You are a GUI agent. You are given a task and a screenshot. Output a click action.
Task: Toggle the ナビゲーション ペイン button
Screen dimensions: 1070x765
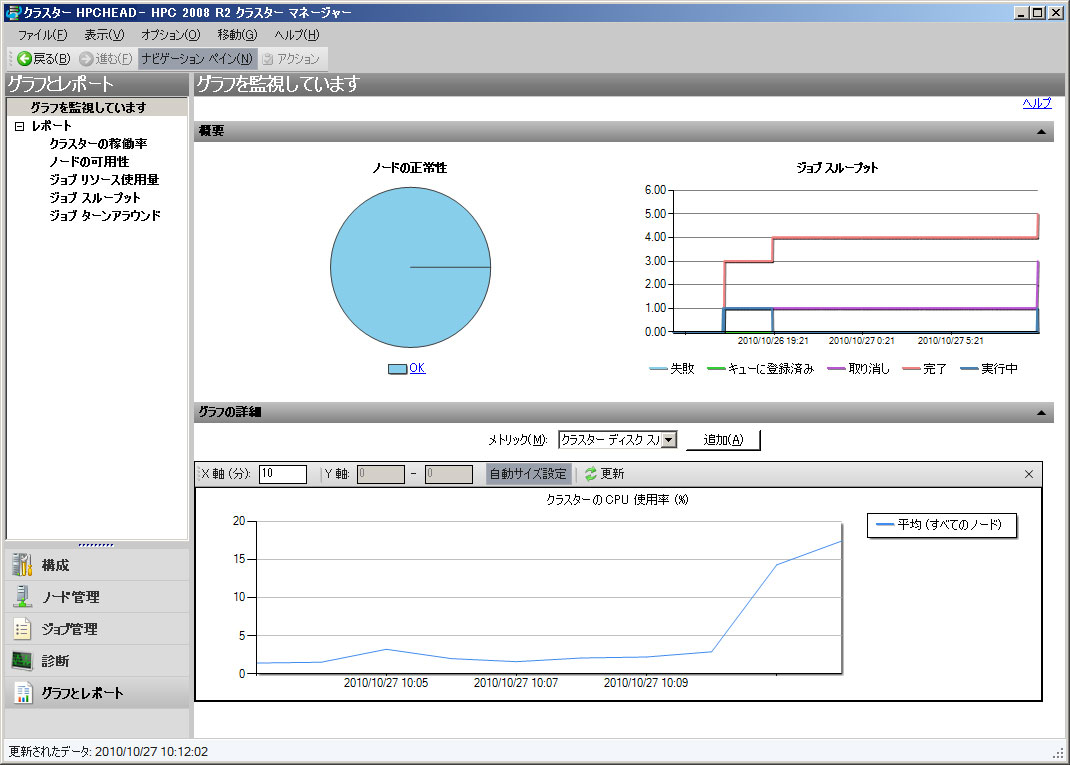click(197, 59)
